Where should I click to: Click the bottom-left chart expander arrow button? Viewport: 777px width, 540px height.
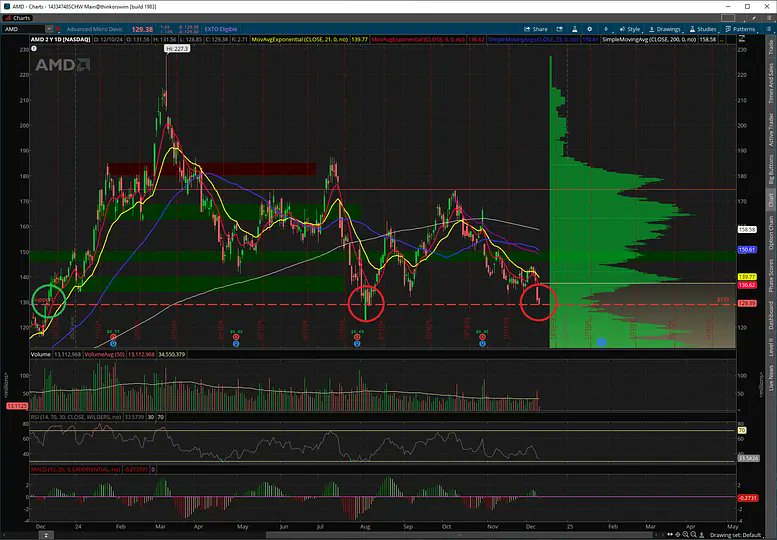tap(46, 535)
